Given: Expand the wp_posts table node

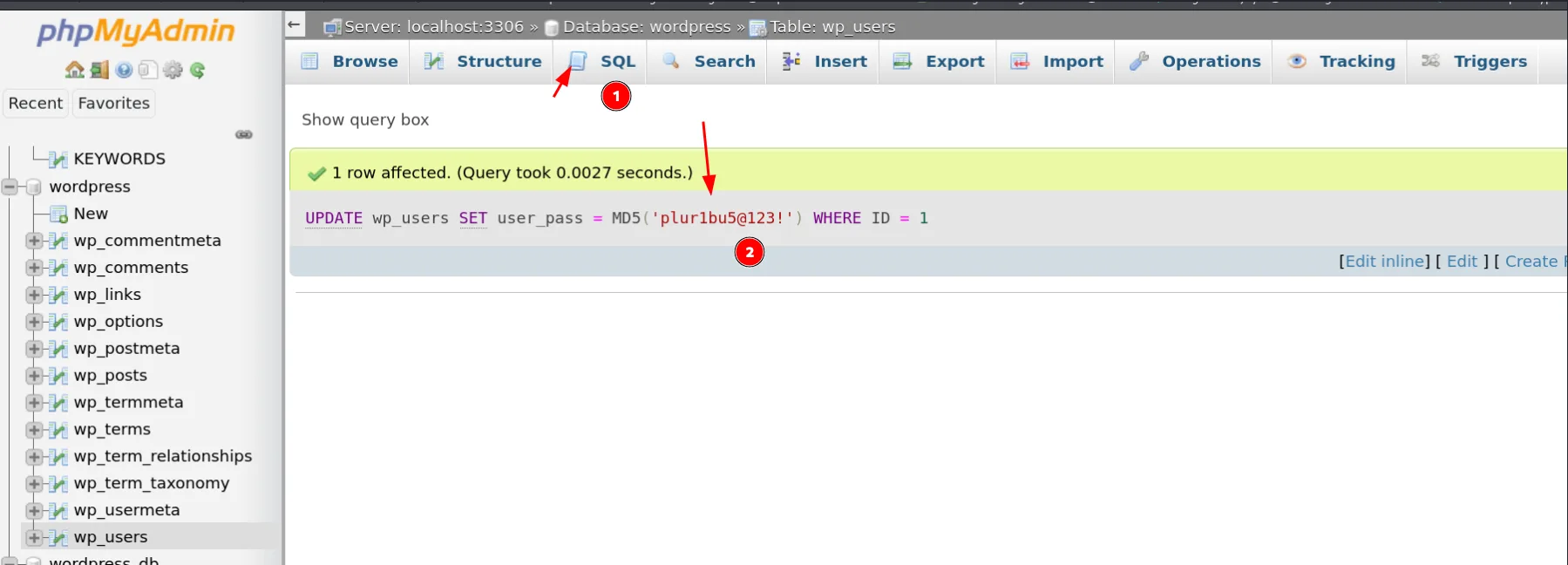Looking at the screenshot, I should tap(34, 376).
